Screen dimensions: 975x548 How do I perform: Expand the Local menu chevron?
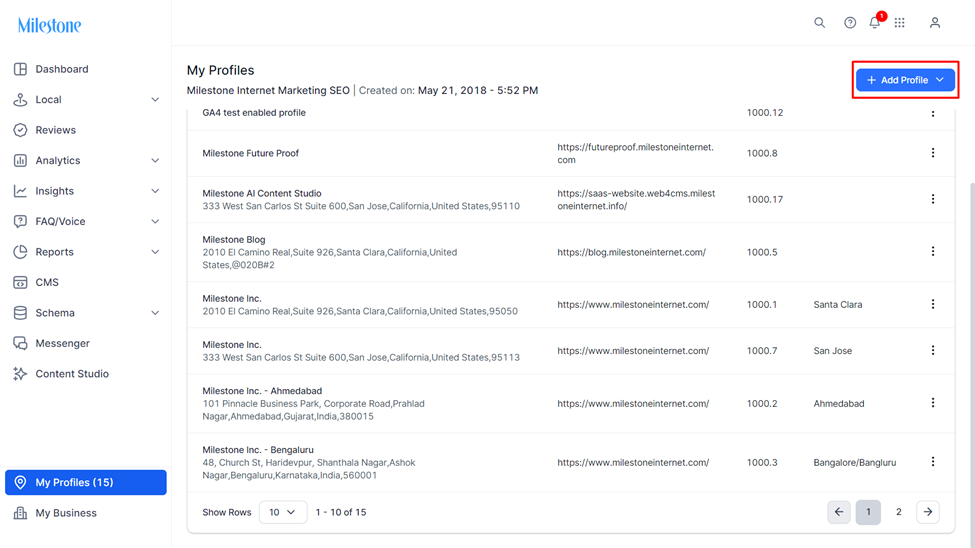coord(155,100)
